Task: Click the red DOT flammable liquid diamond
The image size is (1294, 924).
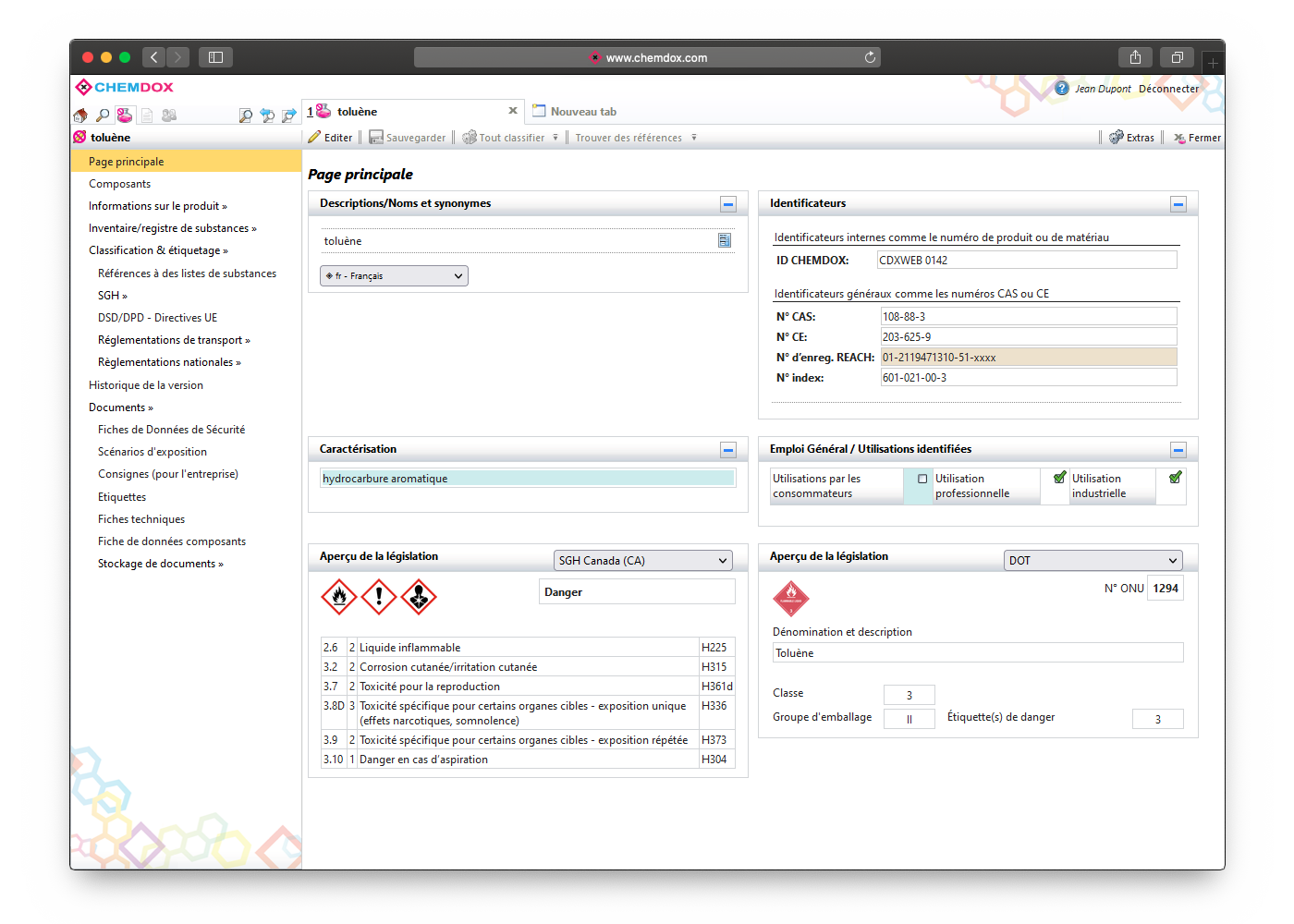Action: click(x=790, y=599)
